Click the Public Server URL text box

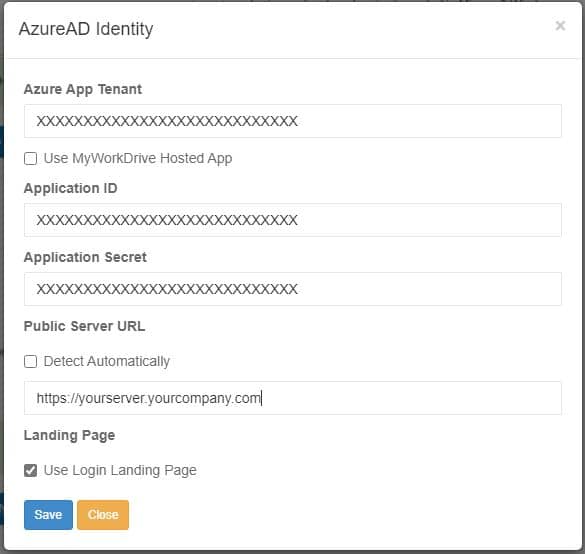click(x=292, y=398)
